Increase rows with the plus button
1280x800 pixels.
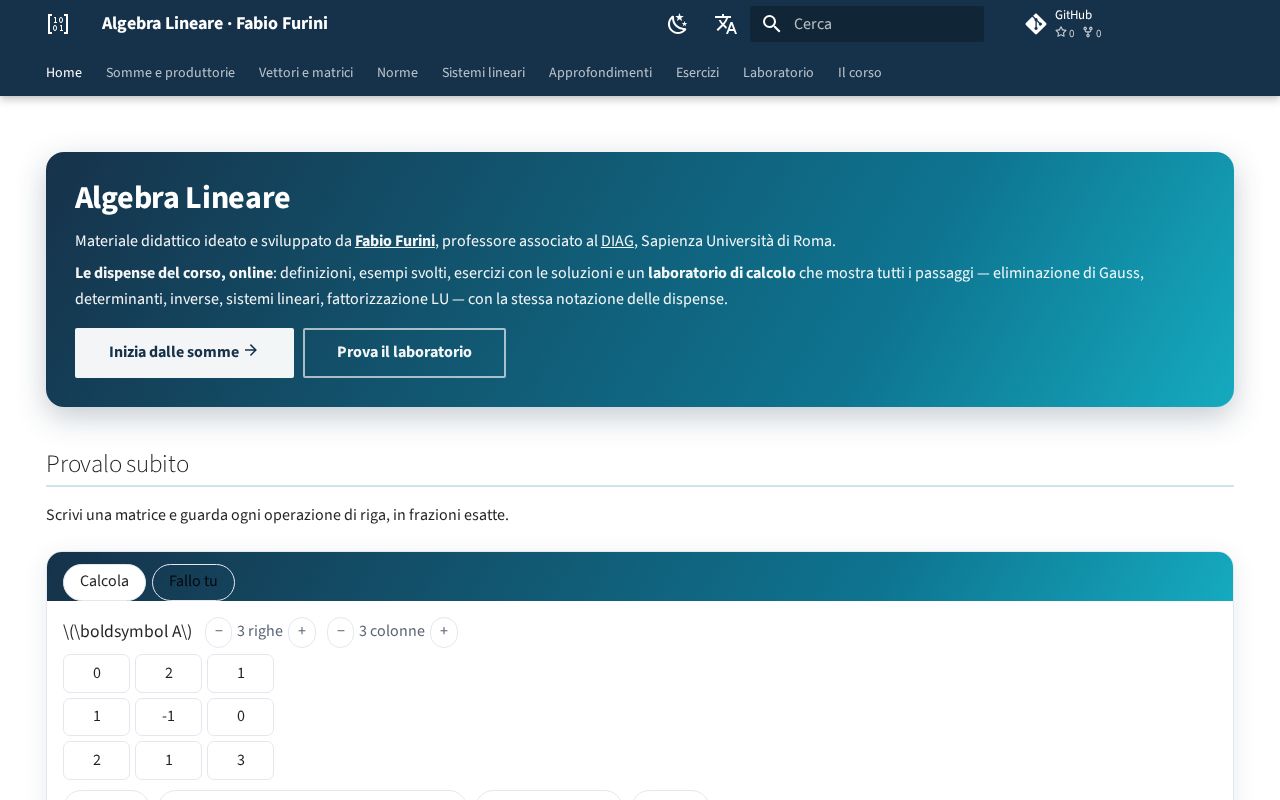point(302,632)
